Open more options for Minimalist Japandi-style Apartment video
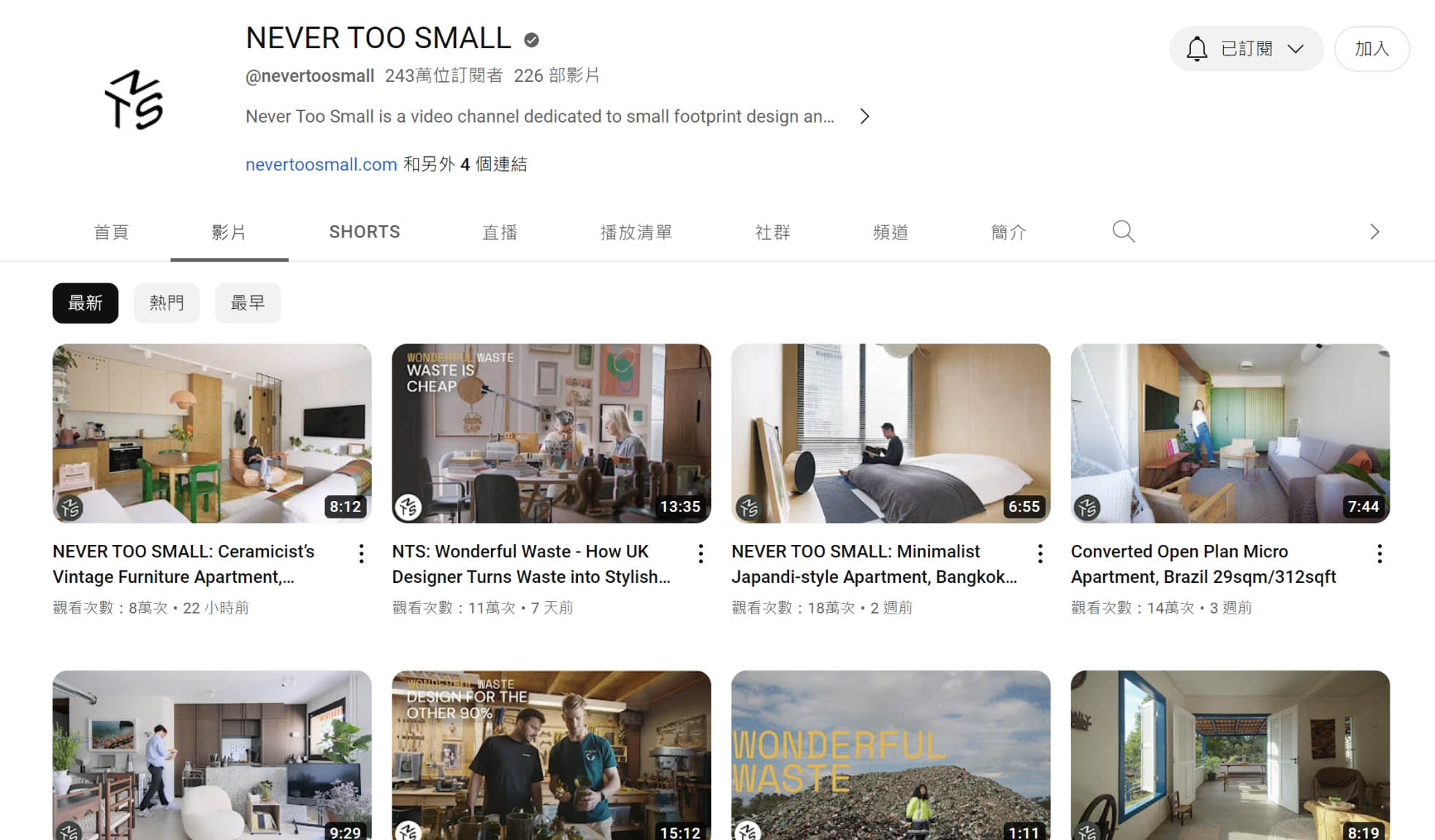 [1040, 554]
